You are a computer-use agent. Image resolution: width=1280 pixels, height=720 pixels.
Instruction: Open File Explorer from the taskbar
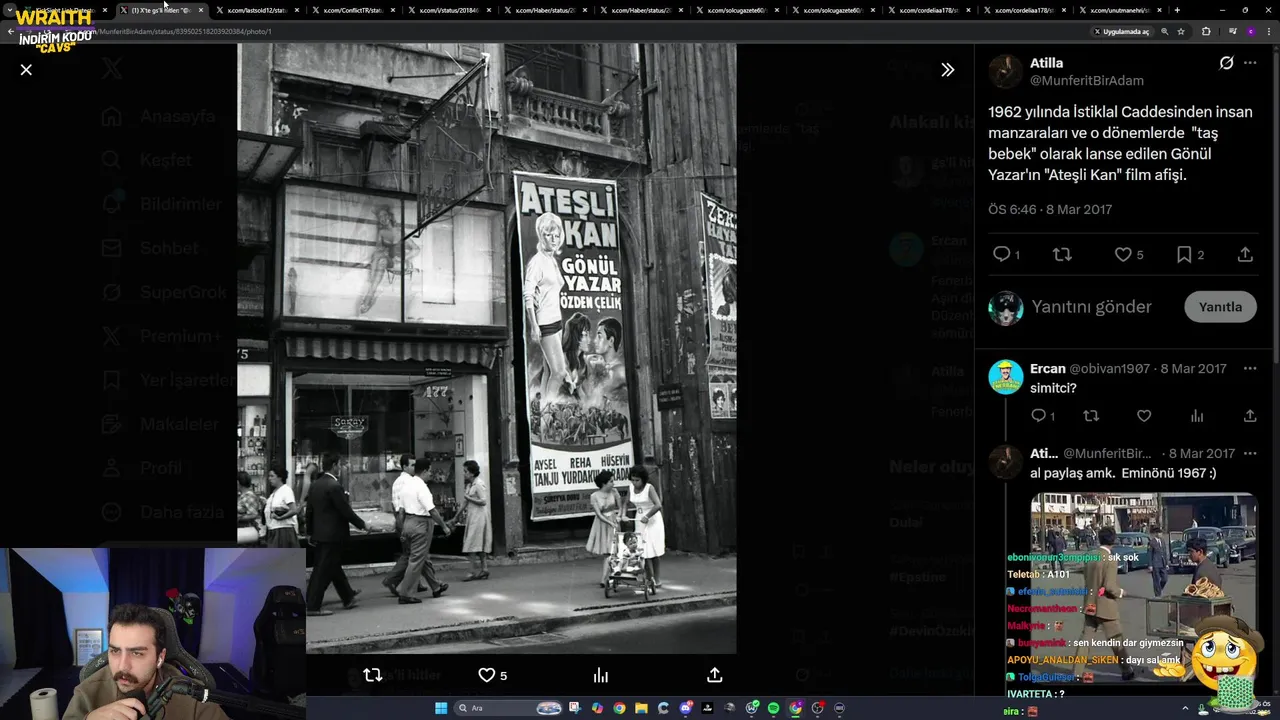pyautogui.click(x=641, y=708)
